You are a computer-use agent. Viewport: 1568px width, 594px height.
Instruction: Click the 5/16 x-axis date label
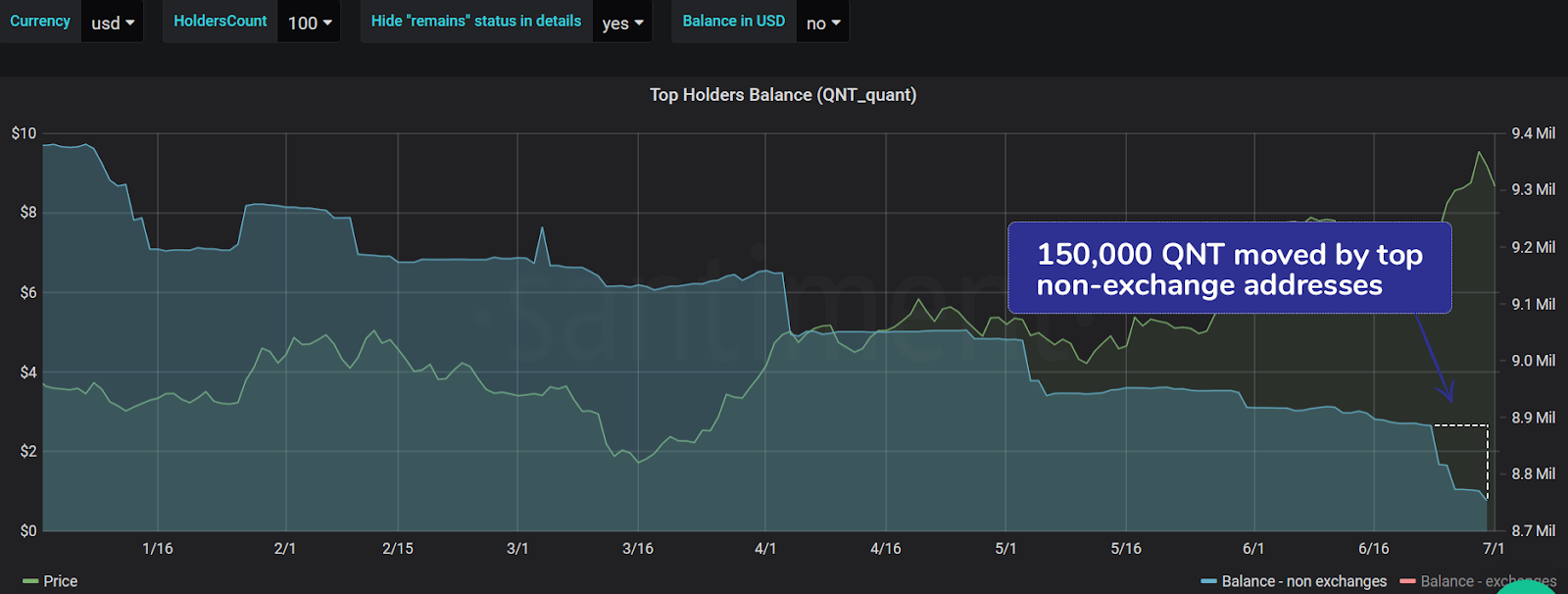pyautogui.click(x=1126, y=549)
